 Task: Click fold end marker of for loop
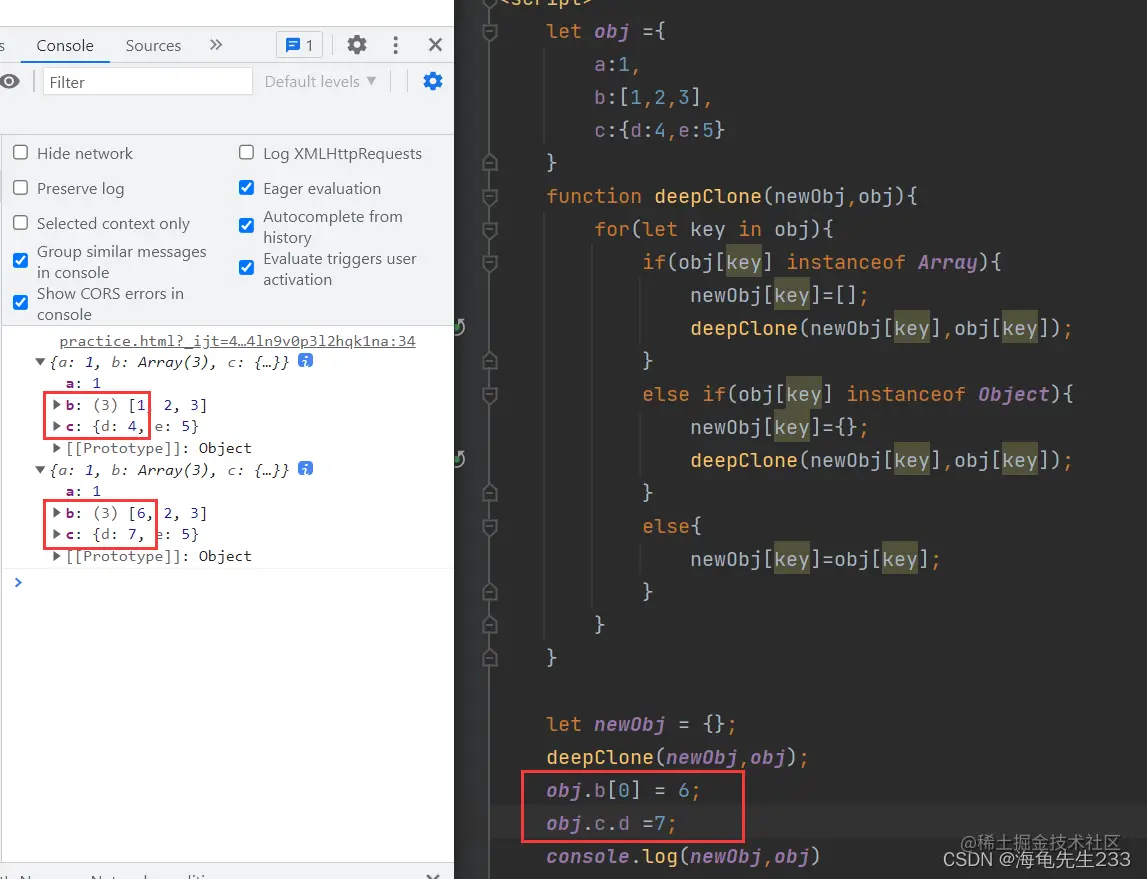[490, 625]
